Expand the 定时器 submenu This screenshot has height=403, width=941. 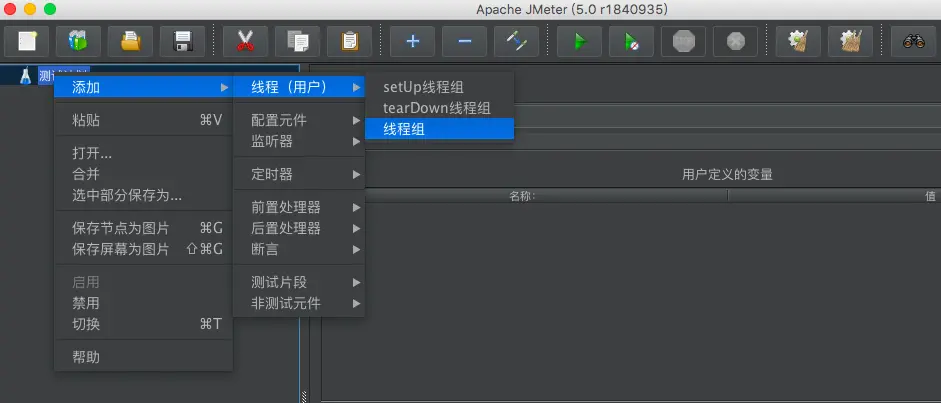(299, 175)
